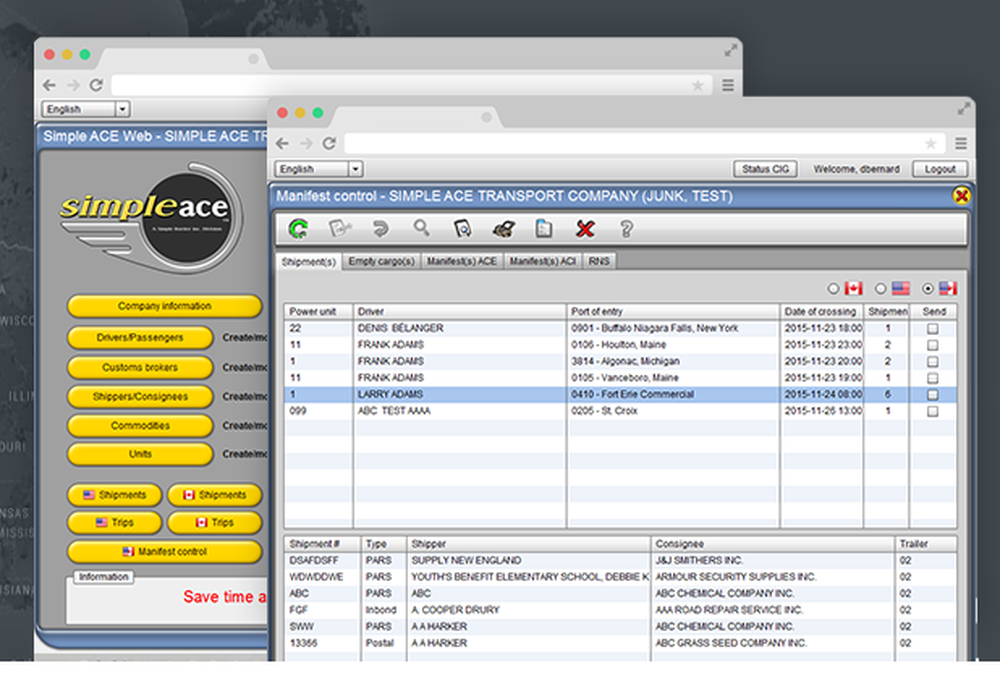This screenshot has width=1000, height=679.
Task: Click US flag Shipments button
Action: [115, 495]
